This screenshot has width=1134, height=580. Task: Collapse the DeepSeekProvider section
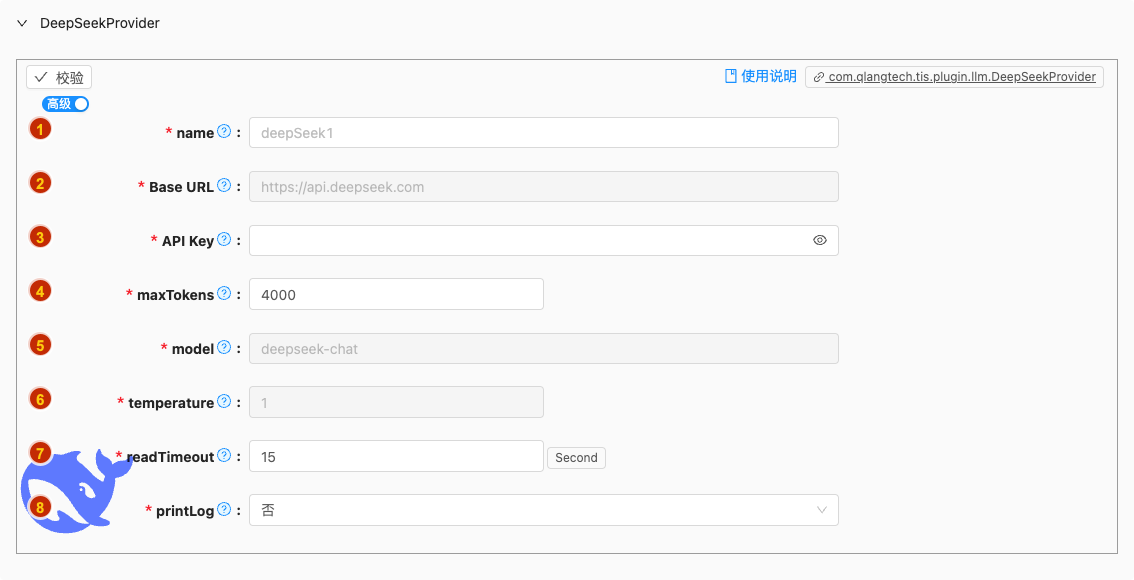[x=22, y=23]
